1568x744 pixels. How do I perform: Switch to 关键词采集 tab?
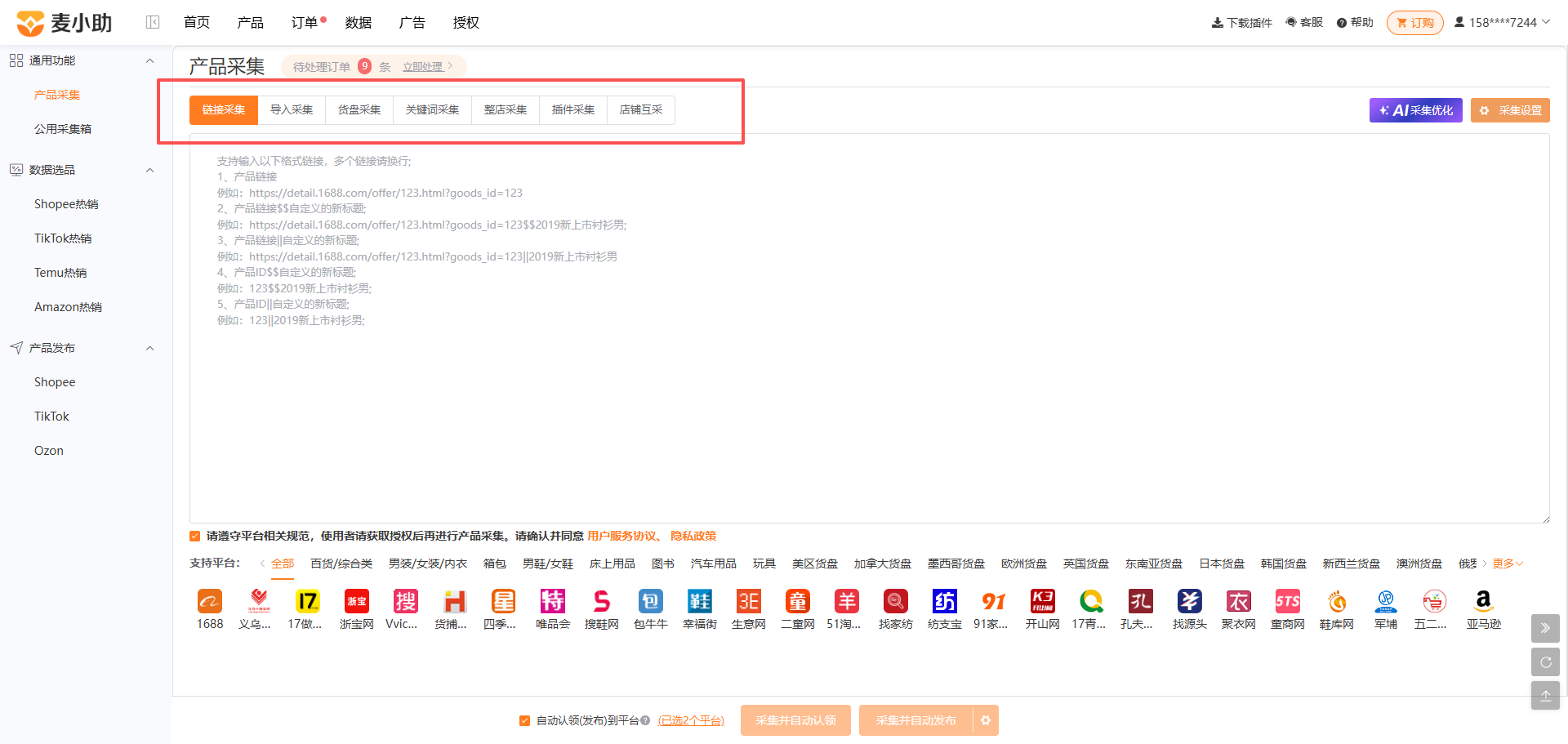pyautogui.click(x=432, y=109)
